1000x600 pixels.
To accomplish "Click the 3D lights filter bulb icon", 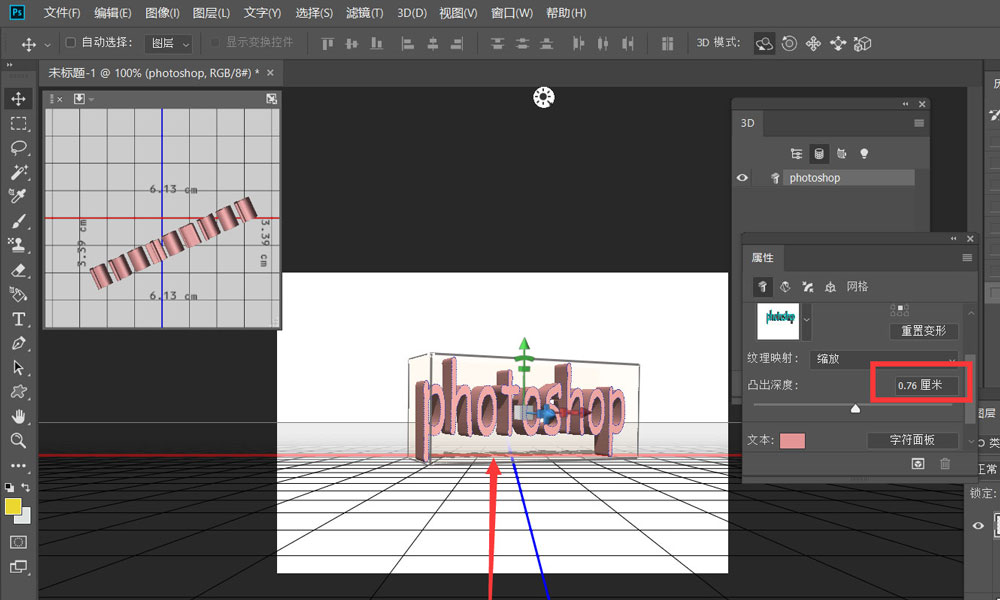I will [864, 154].
